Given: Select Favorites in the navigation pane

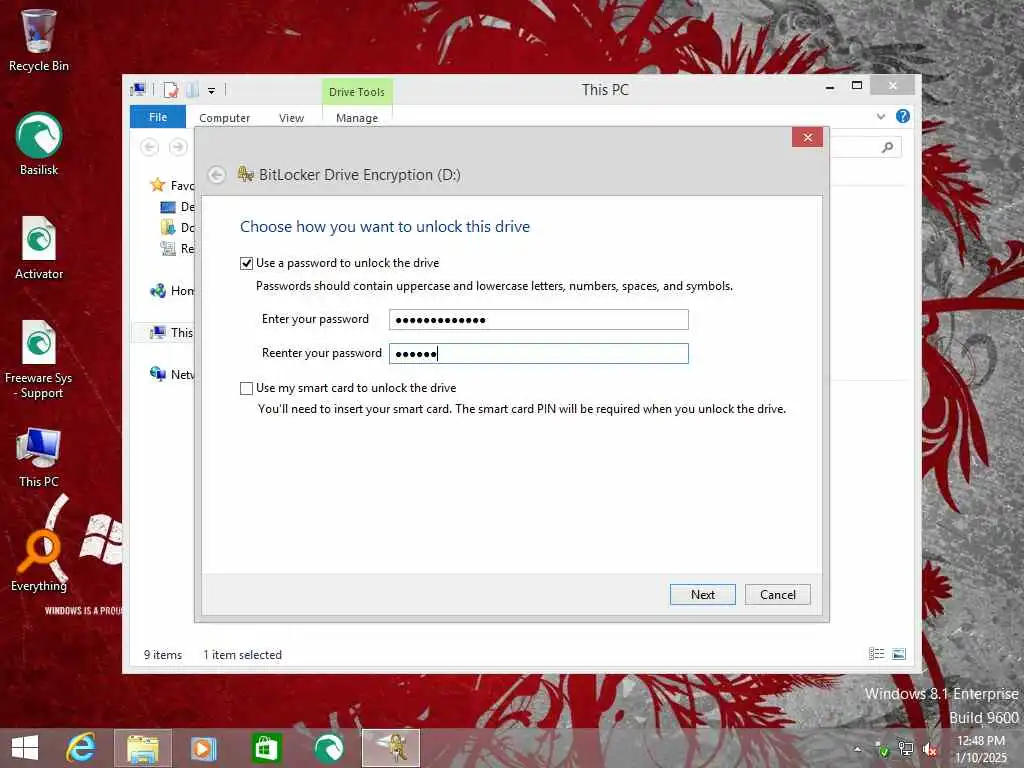Looking at the screenshot, I should point(172,185).
